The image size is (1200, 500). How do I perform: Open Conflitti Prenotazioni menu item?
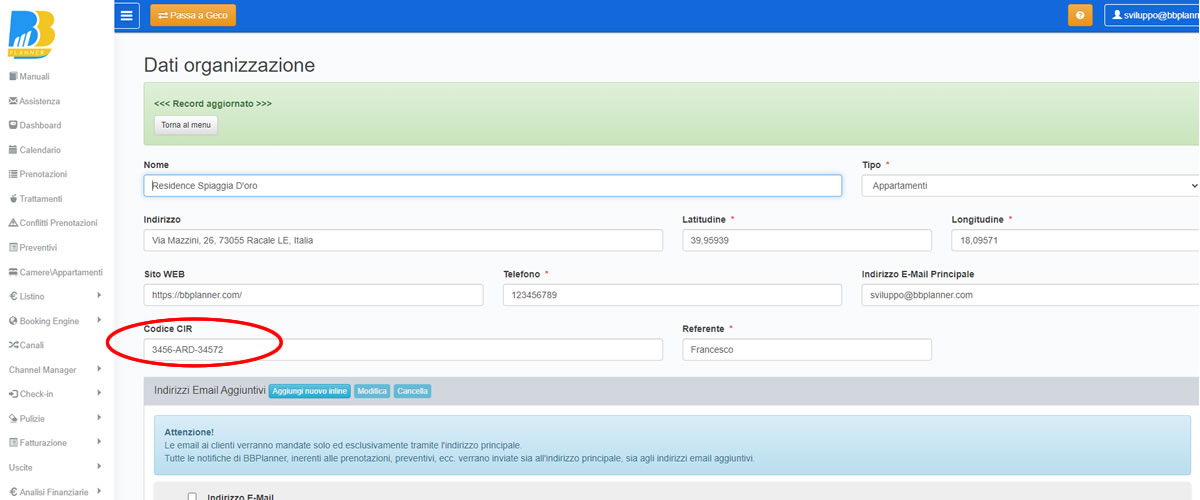point(58,223)
